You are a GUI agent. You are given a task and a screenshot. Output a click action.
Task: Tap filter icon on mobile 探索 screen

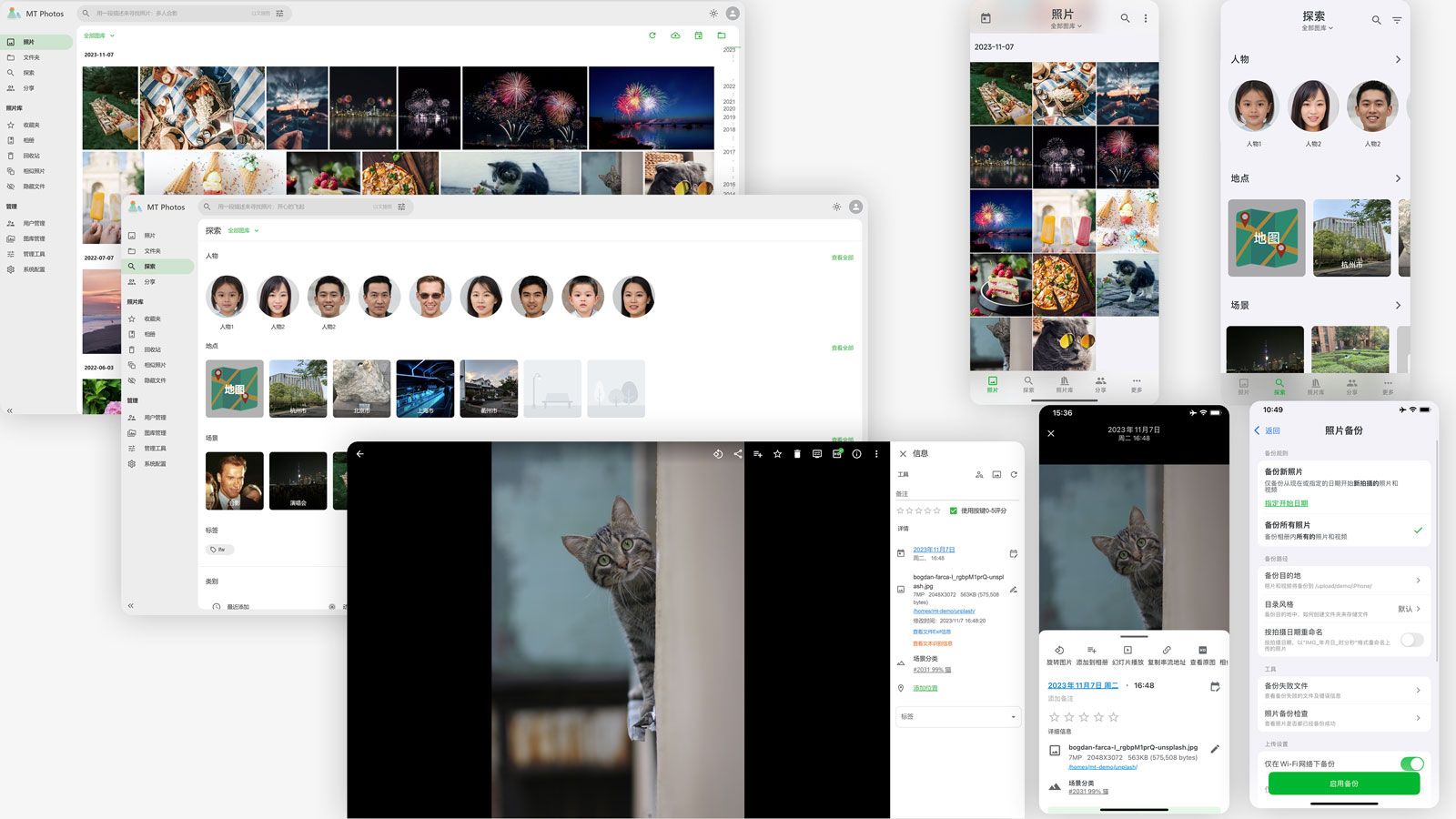(1397, 20)
